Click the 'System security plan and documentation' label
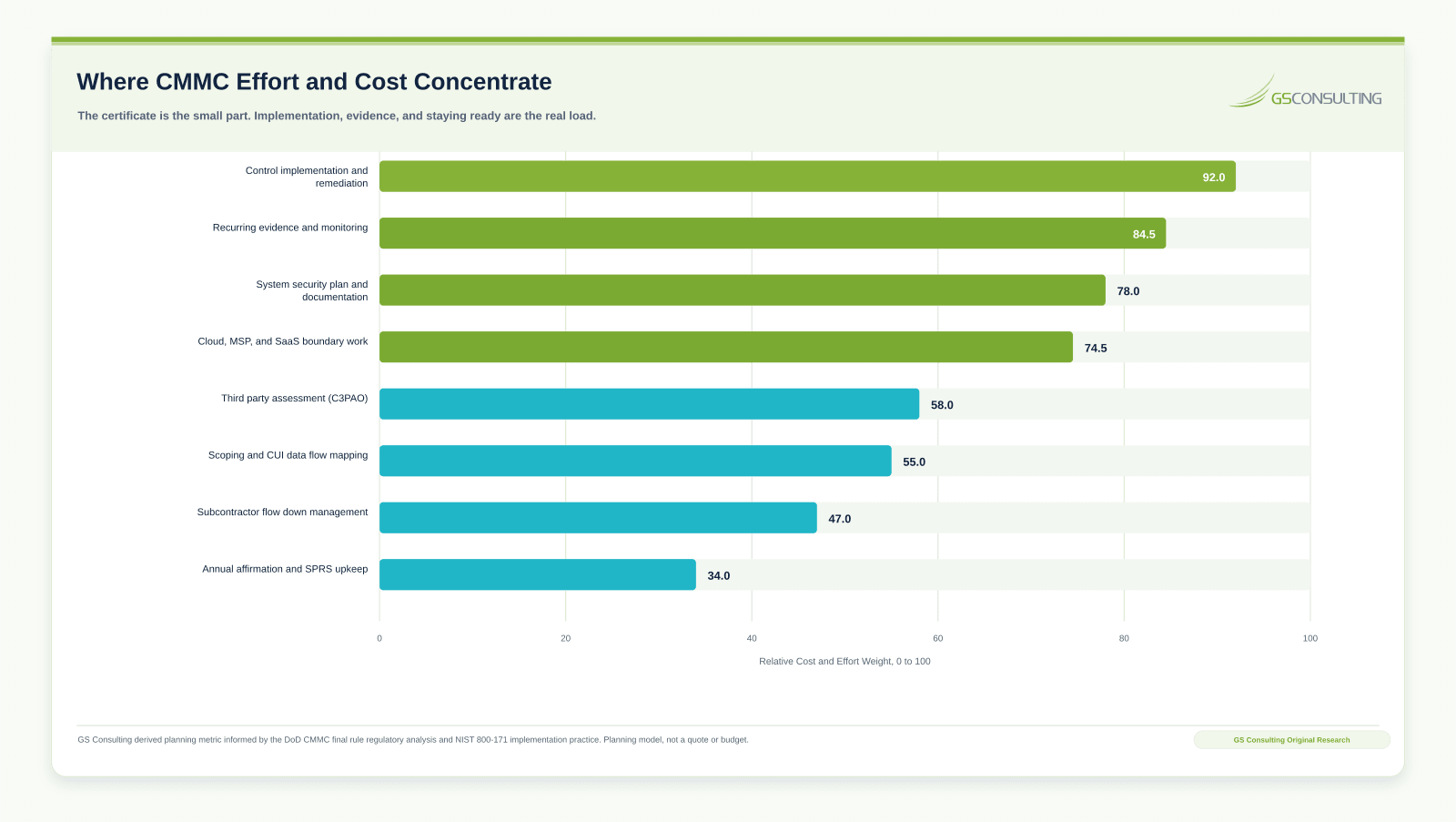The image size is (1456, 822). 312,290
